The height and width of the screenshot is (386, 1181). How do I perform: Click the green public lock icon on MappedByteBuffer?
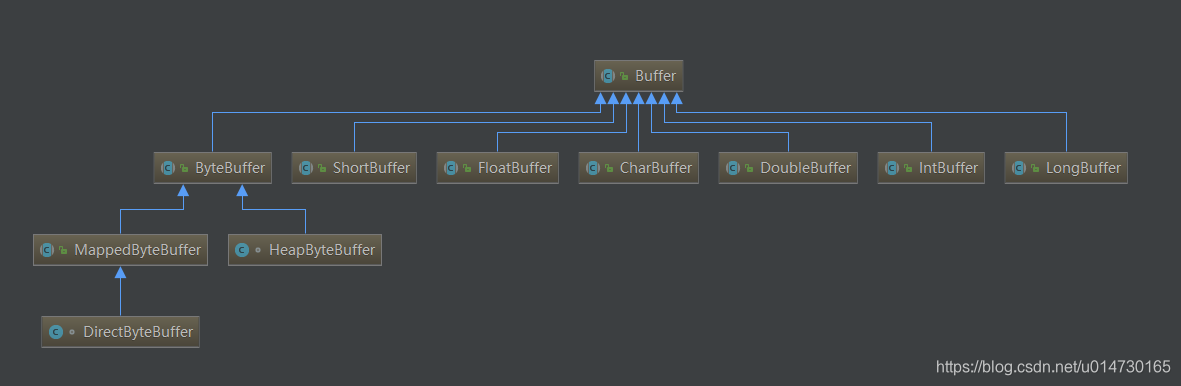click(x=64, y=250)
